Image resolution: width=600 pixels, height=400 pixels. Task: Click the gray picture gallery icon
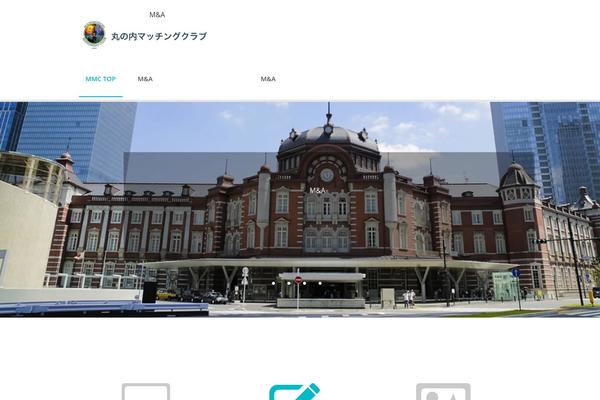click(x=443, y=392)
